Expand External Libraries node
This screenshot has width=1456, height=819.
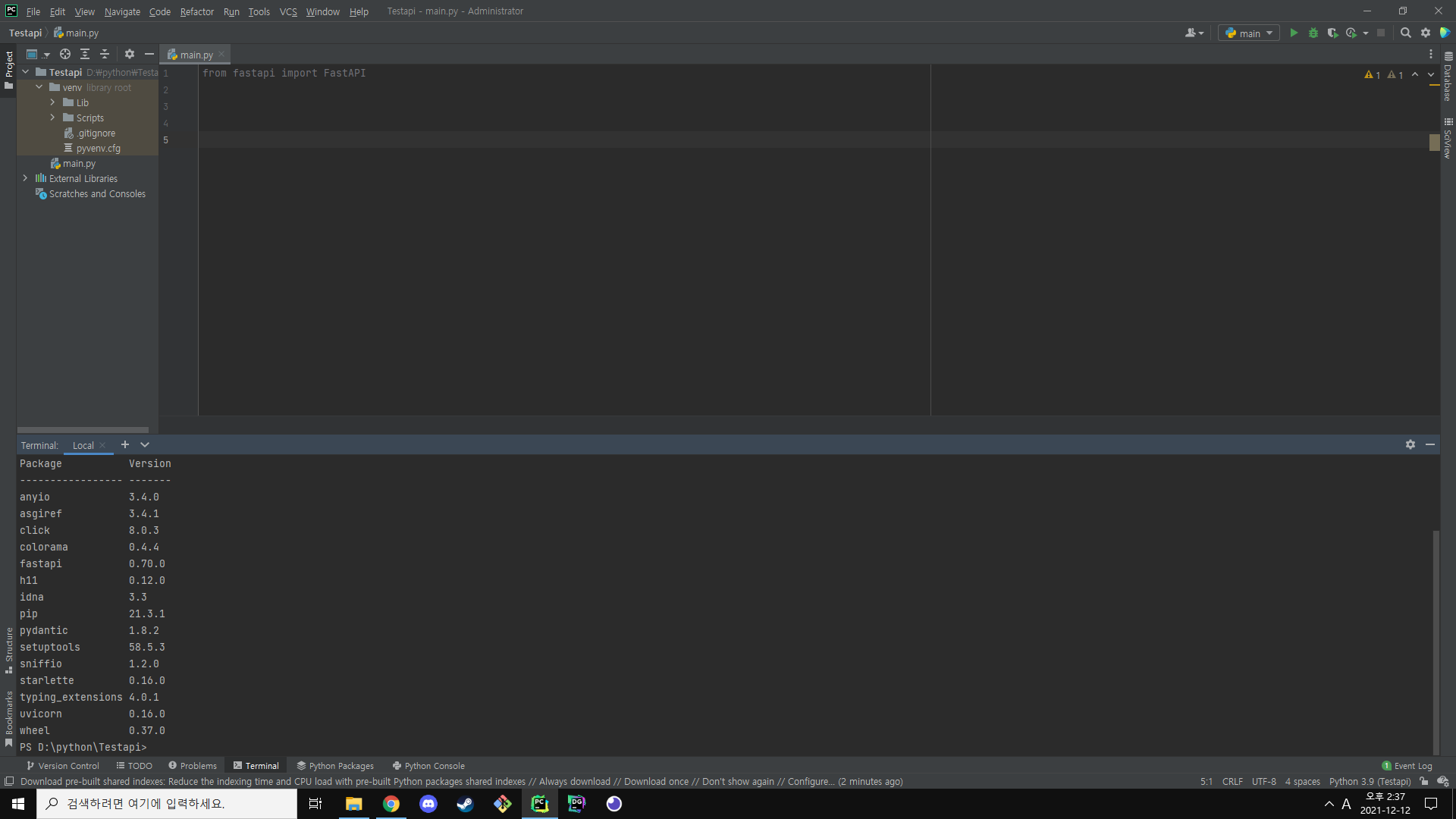(25, 178)
